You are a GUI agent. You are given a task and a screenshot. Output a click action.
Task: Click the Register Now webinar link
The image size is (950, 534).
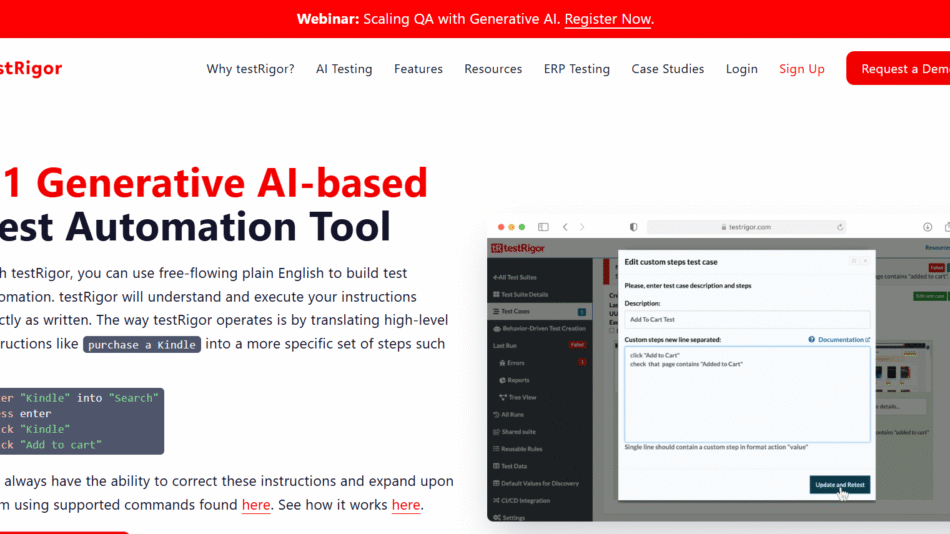(607, 19)
